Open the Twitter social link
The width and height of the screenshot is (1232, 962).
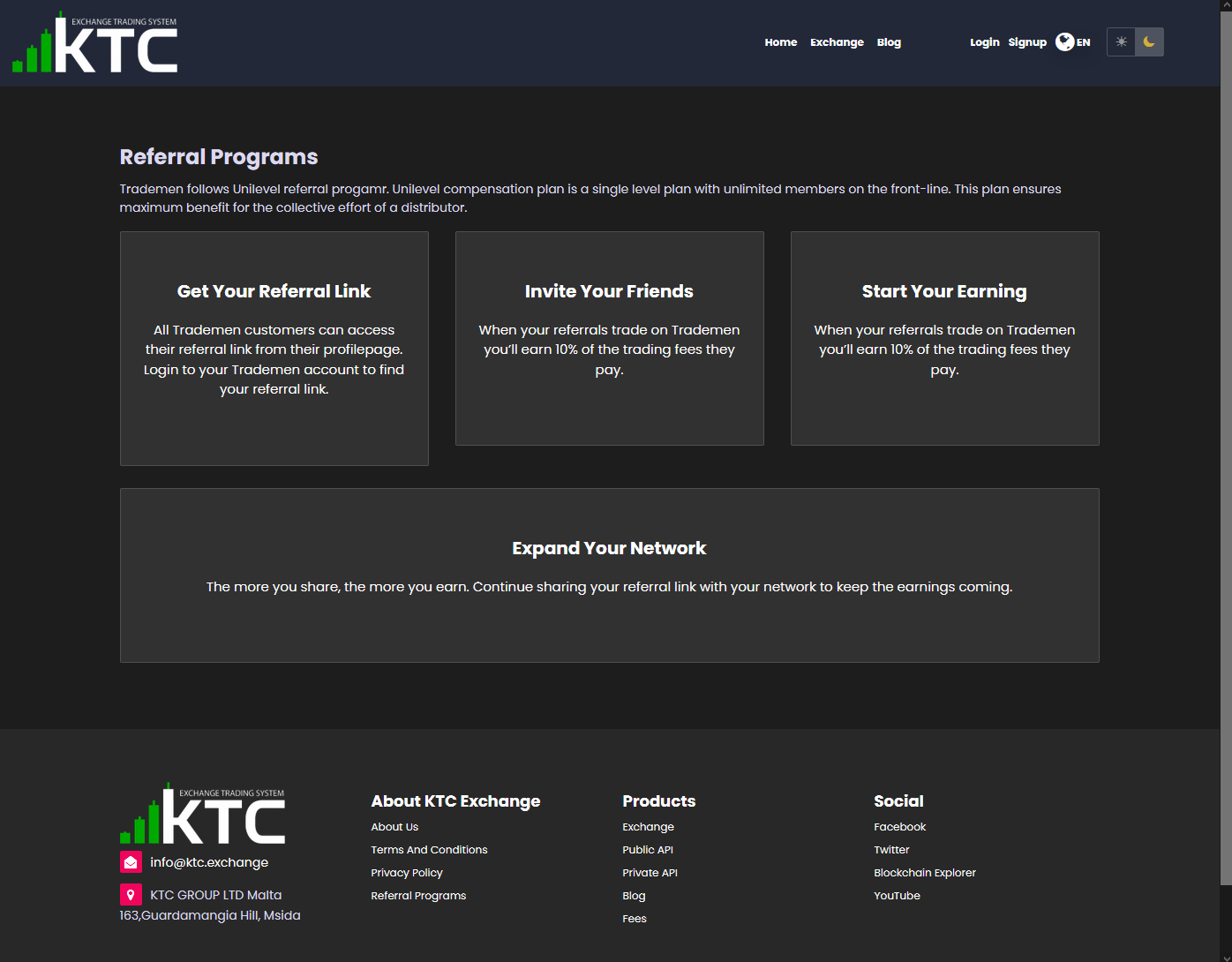891,850
